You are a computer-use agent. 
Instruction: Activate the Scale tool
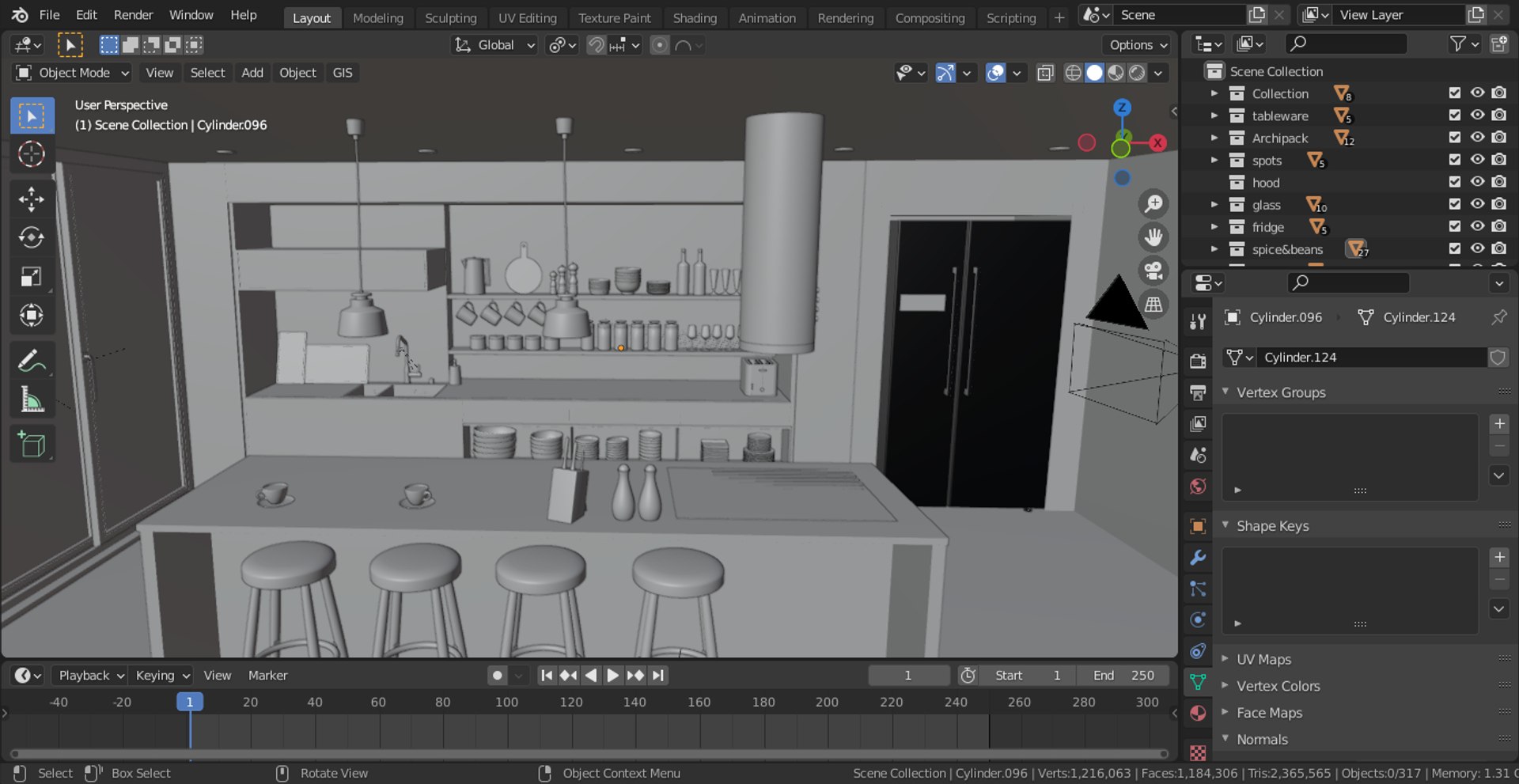pos(32,276)
